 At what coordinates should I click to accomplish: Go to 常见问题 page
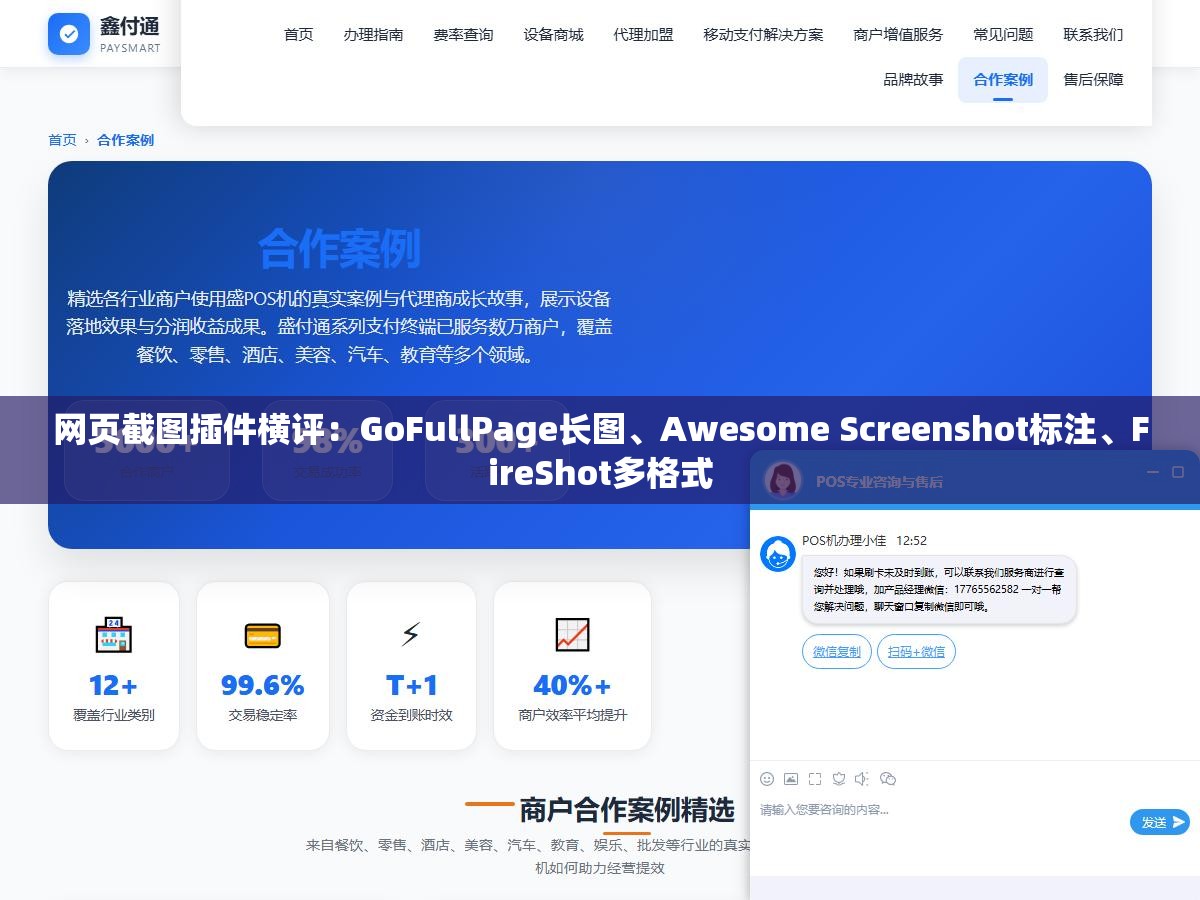1003,34
